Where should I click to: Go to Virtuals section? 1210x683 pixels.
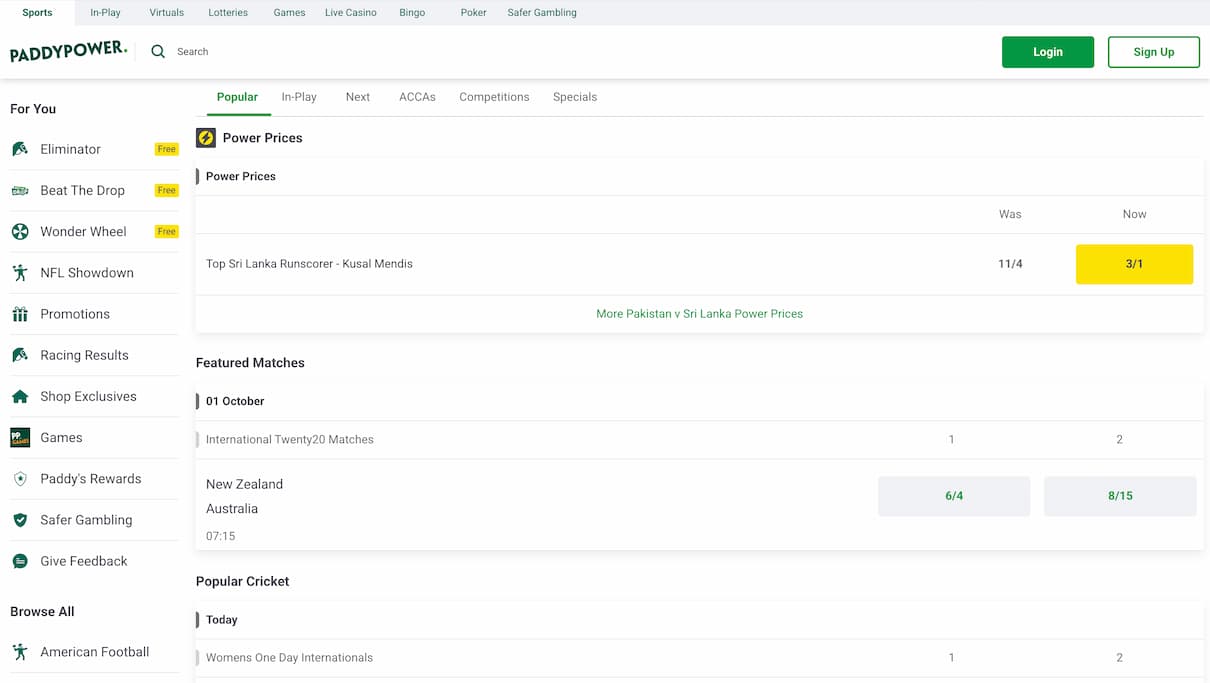pyautogui.click(x=167, y=13)
